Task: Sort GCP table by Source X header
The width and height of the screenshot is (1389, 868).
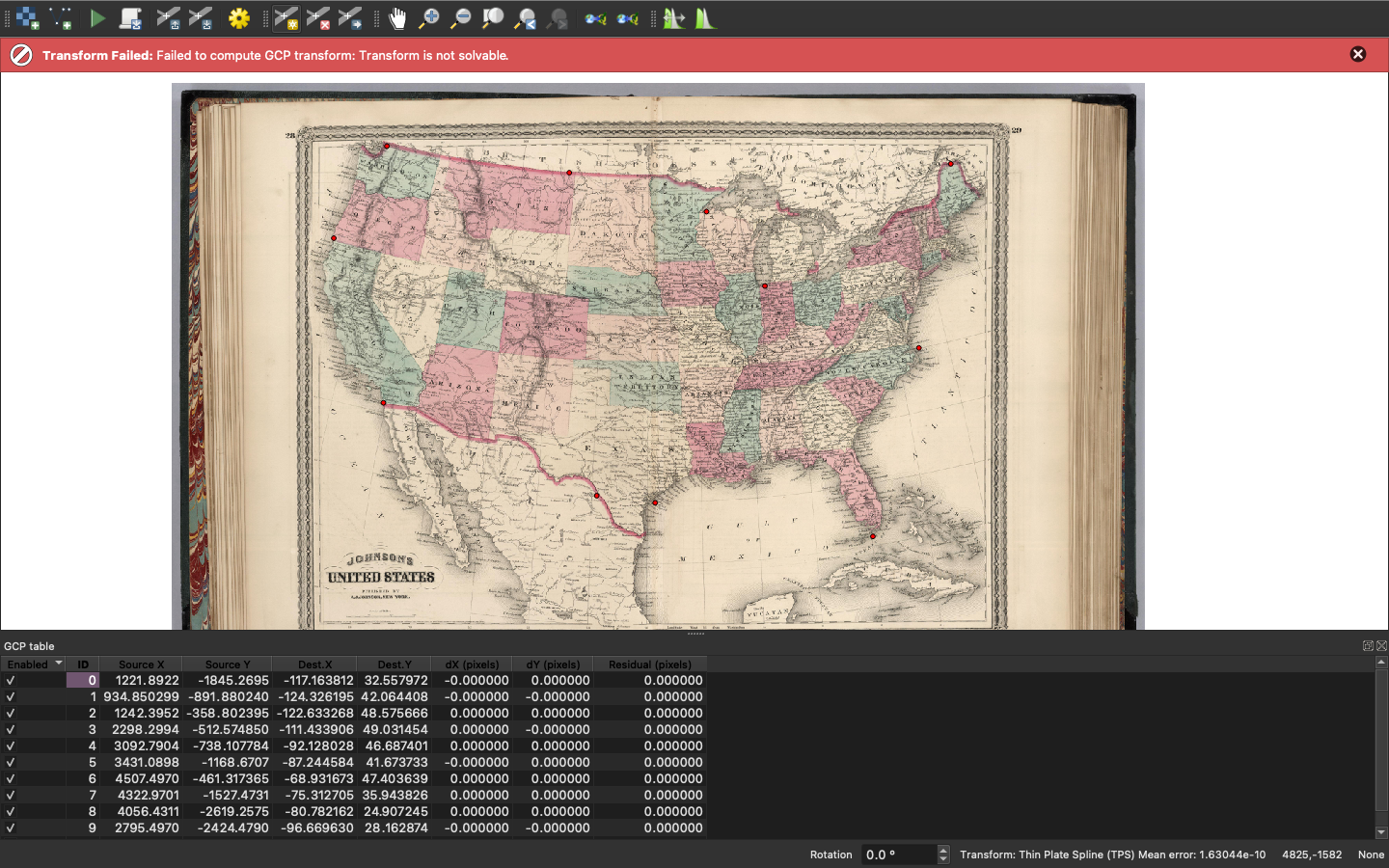Action: click(x=141, y=665)
